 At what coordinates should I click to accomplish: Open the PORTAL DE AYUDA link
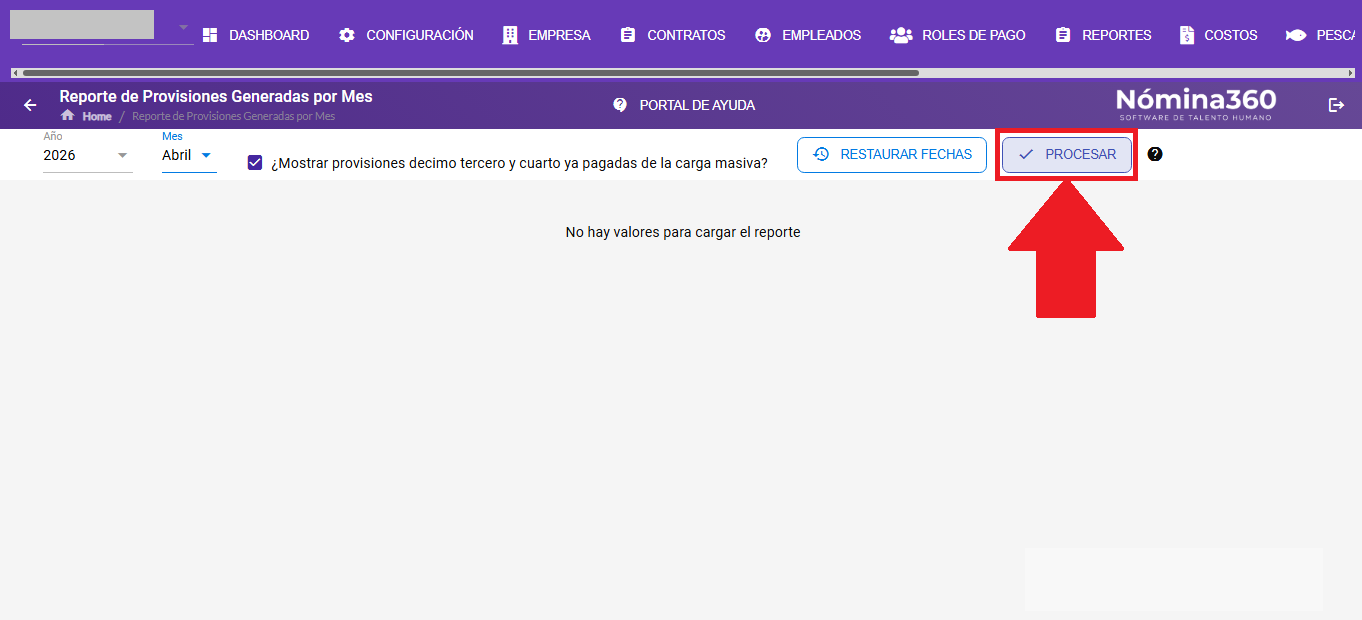coord(683,105)
